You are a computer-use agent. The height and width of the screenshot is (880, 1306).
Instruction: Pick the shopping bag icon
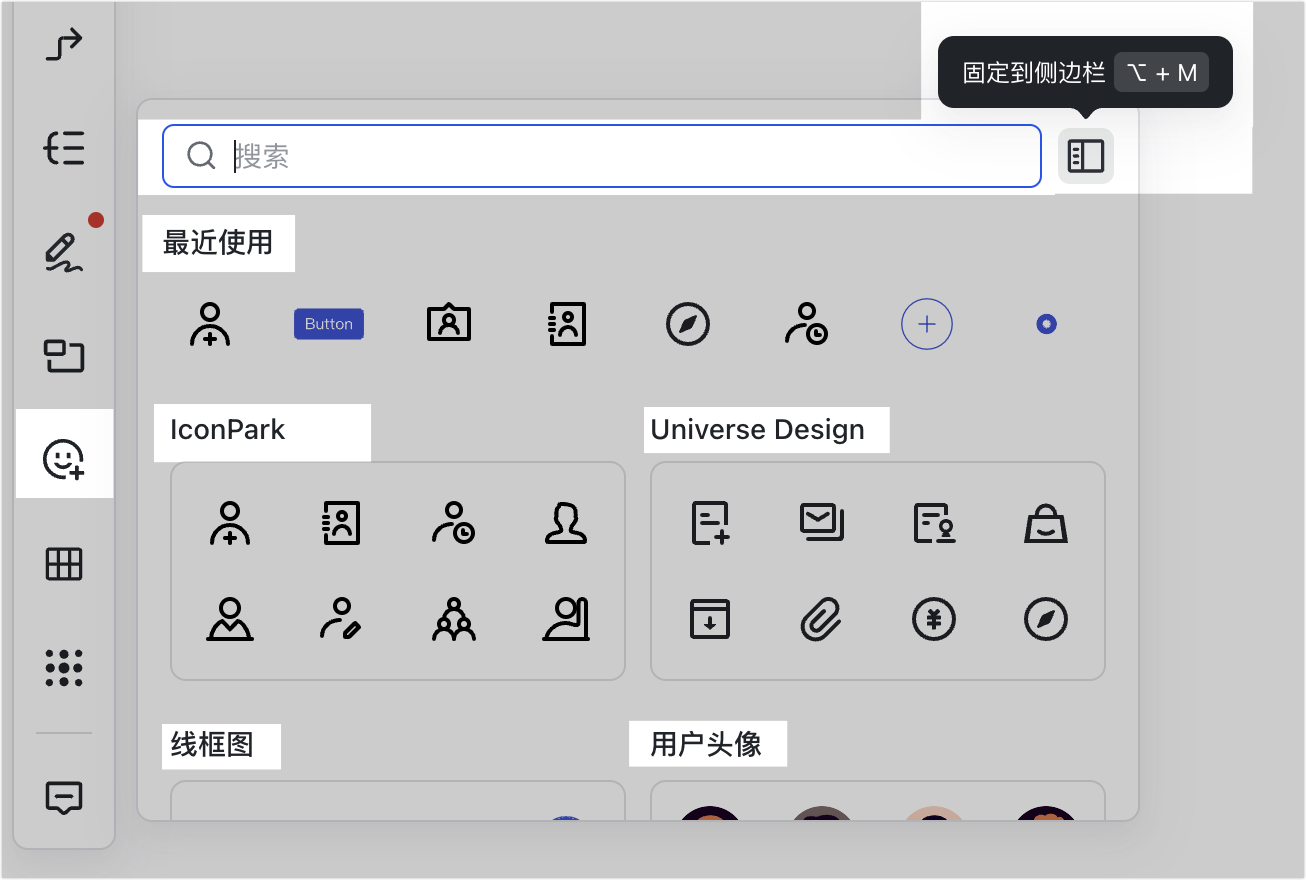1046,523
